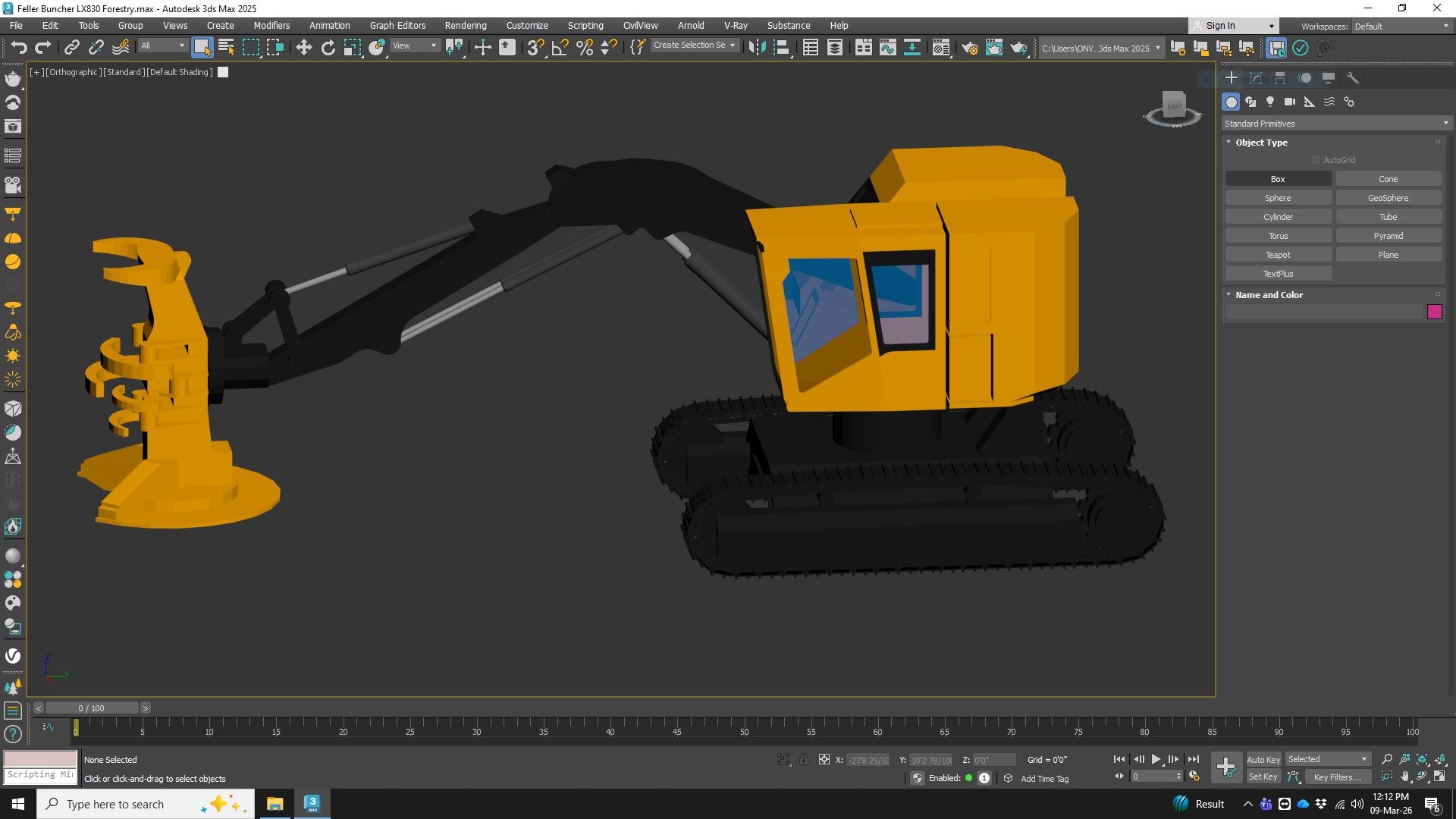Activate the Select and Rotate tool

click(328, 48)
